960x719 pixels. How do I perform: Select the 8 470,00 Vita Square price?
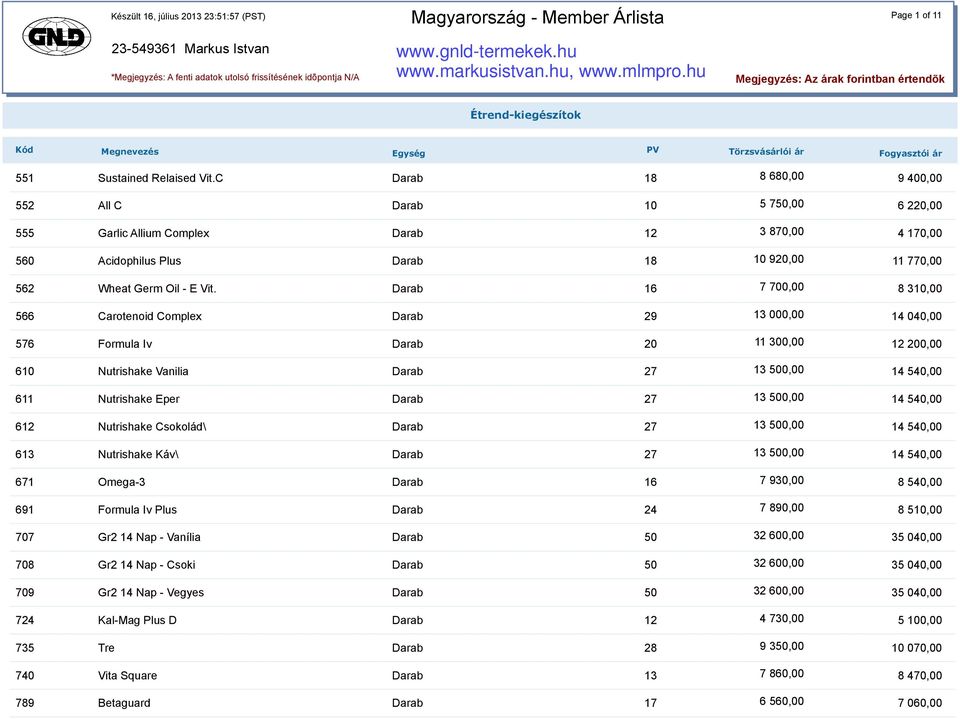[x=920, y=676]
